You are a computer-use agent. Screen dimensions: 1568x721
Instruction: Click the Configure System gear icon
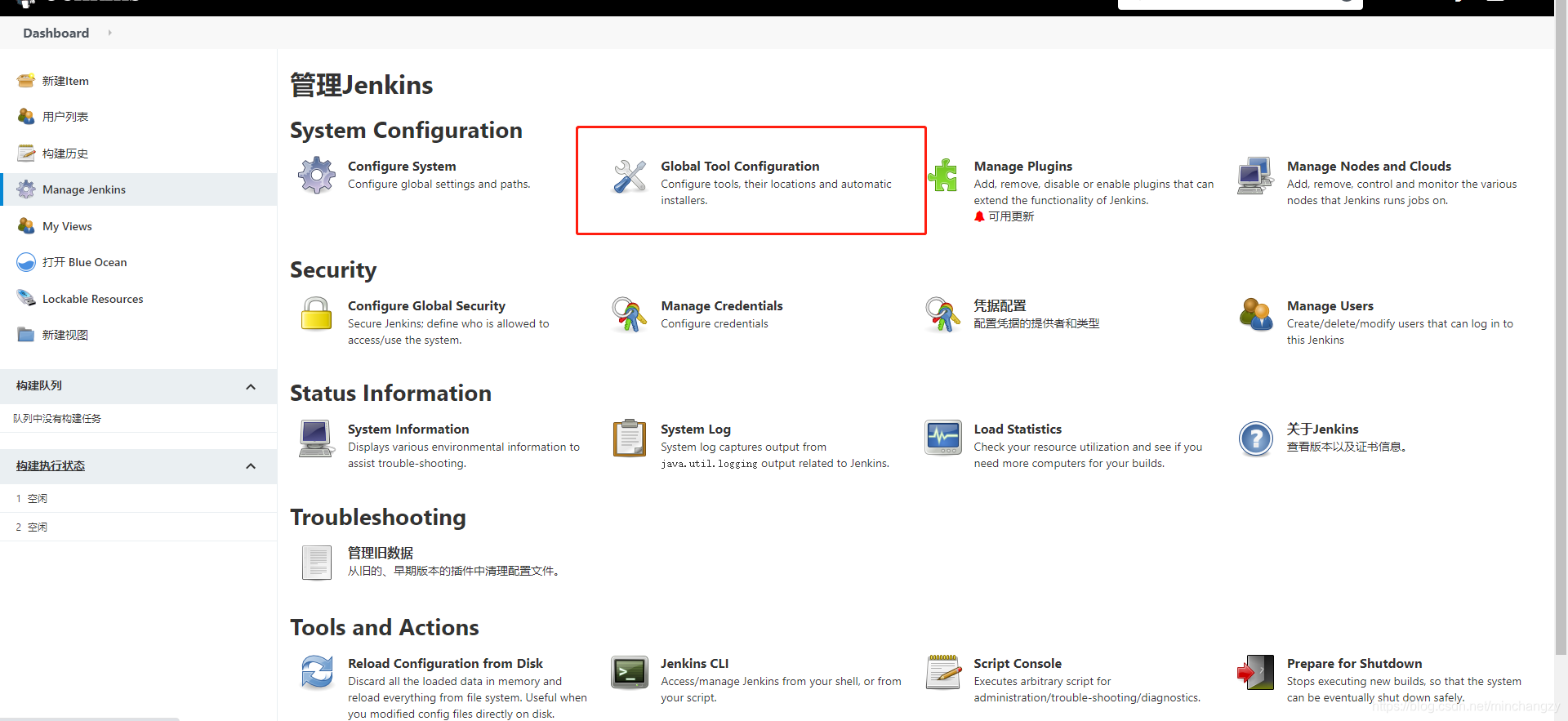point(317,175)
